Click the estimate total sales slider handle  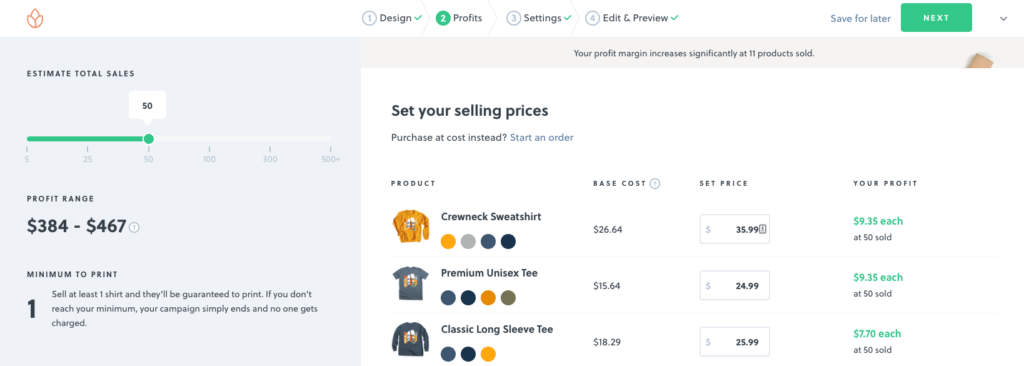pos(148,139)
